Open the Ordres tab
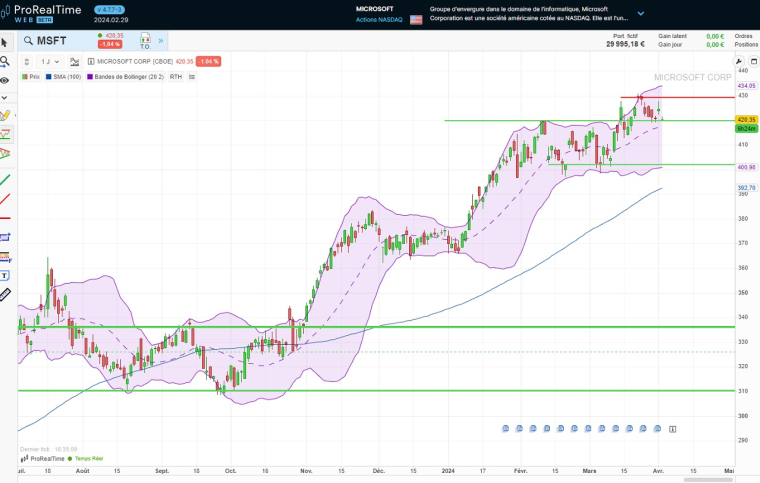Screen dimensions: 760x483 [x=746, y=36]
